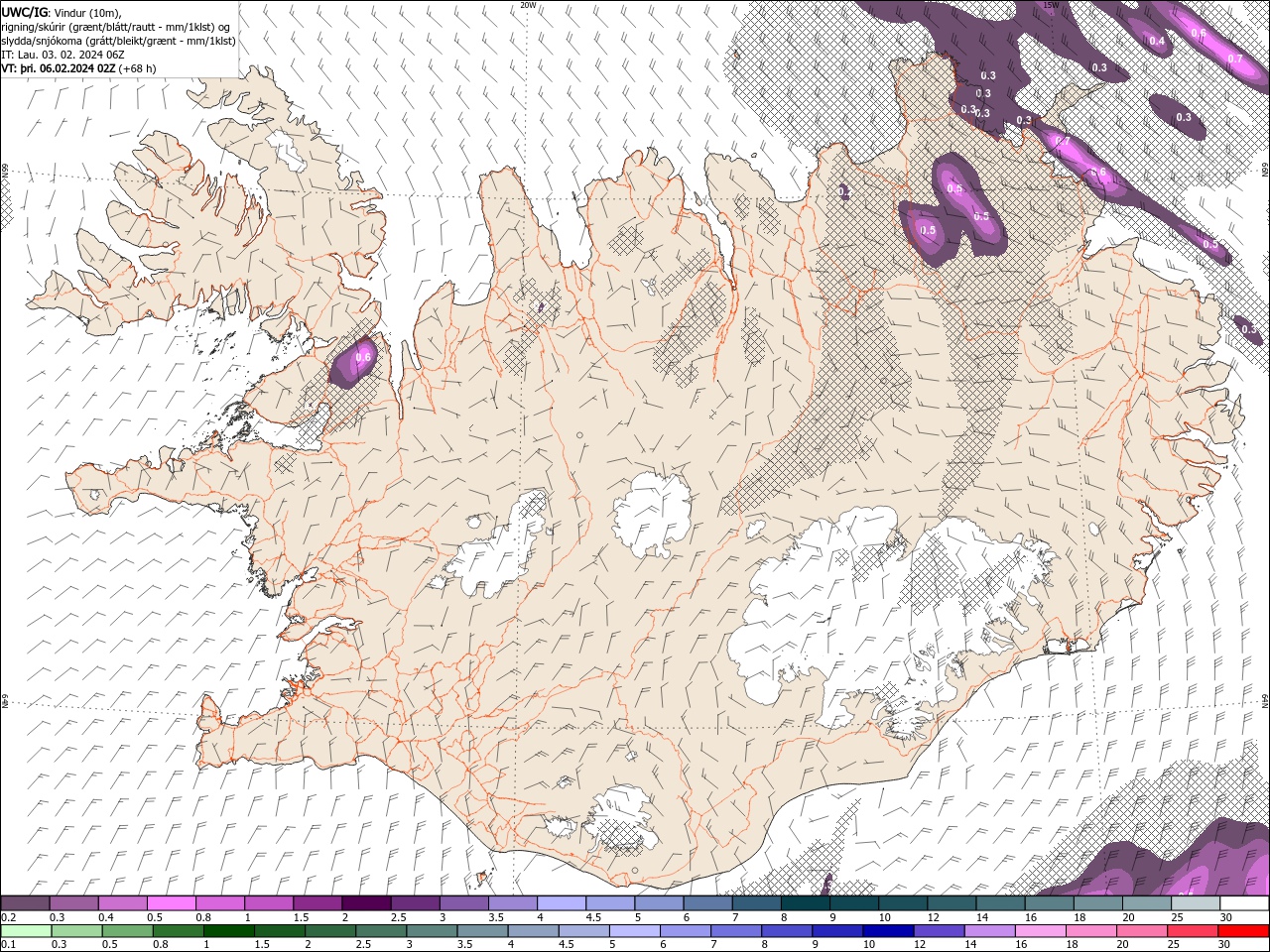The width and height of the screenshot is (1270, 952).
Task: Click the 'slydda/snjókoma' legend description line
Action: click(119, 40)
